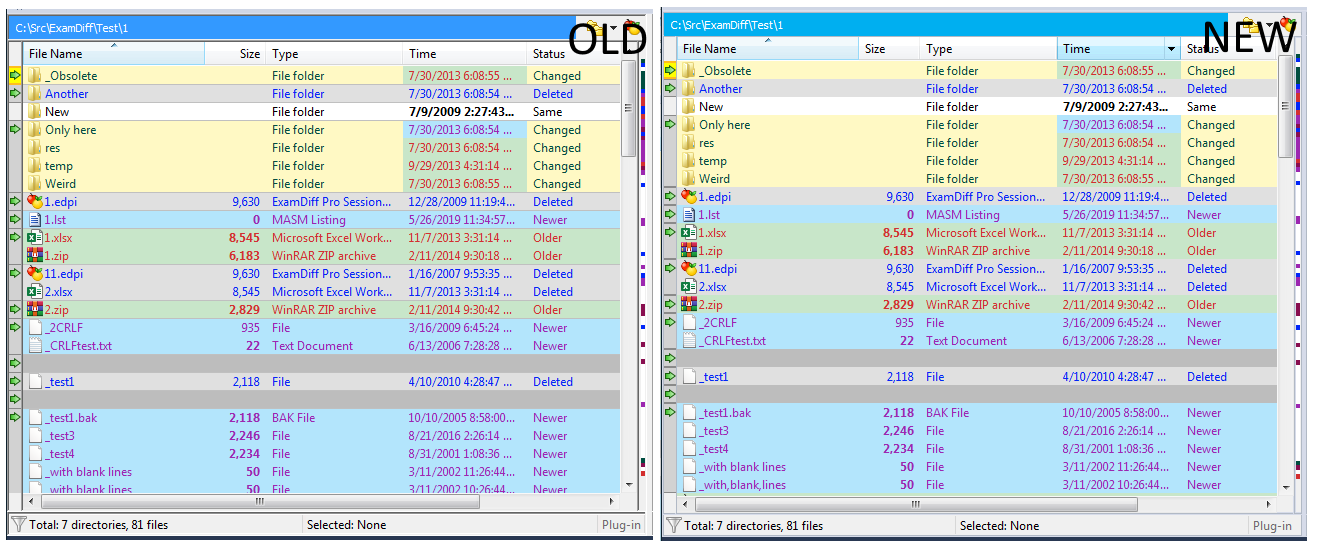Click the 2.xlsx Excel icon in NEW panel
The width and height of the screenshot is (1317, 545).
[689, 287]
